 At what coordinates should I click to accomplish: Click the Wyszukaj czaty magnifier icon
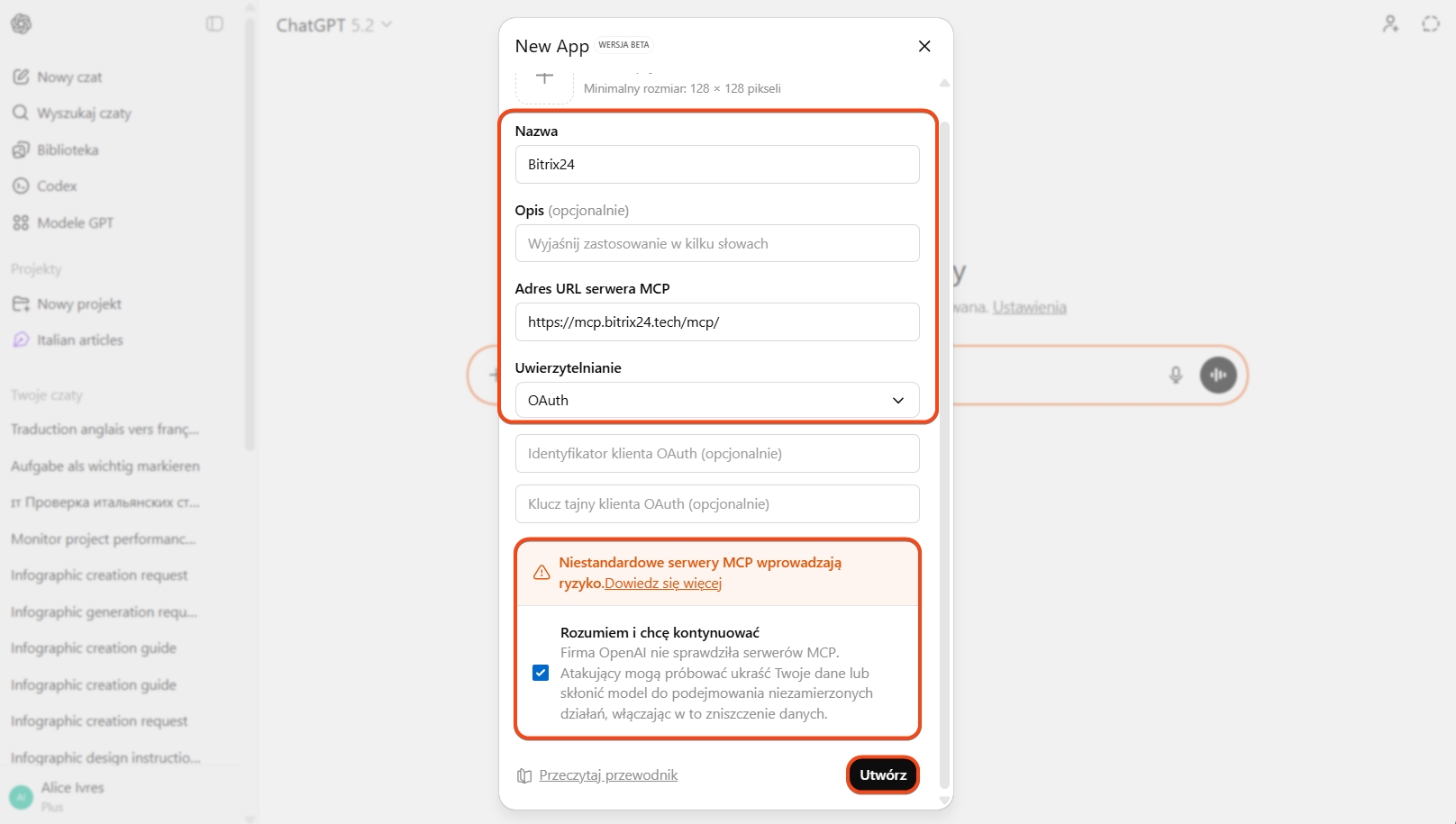[21, 113]
